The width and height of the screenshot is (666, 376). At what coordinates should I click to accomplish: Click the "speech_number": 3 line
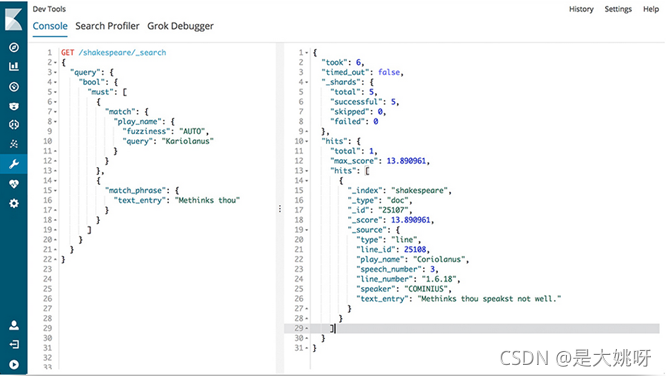pos(398,269)
